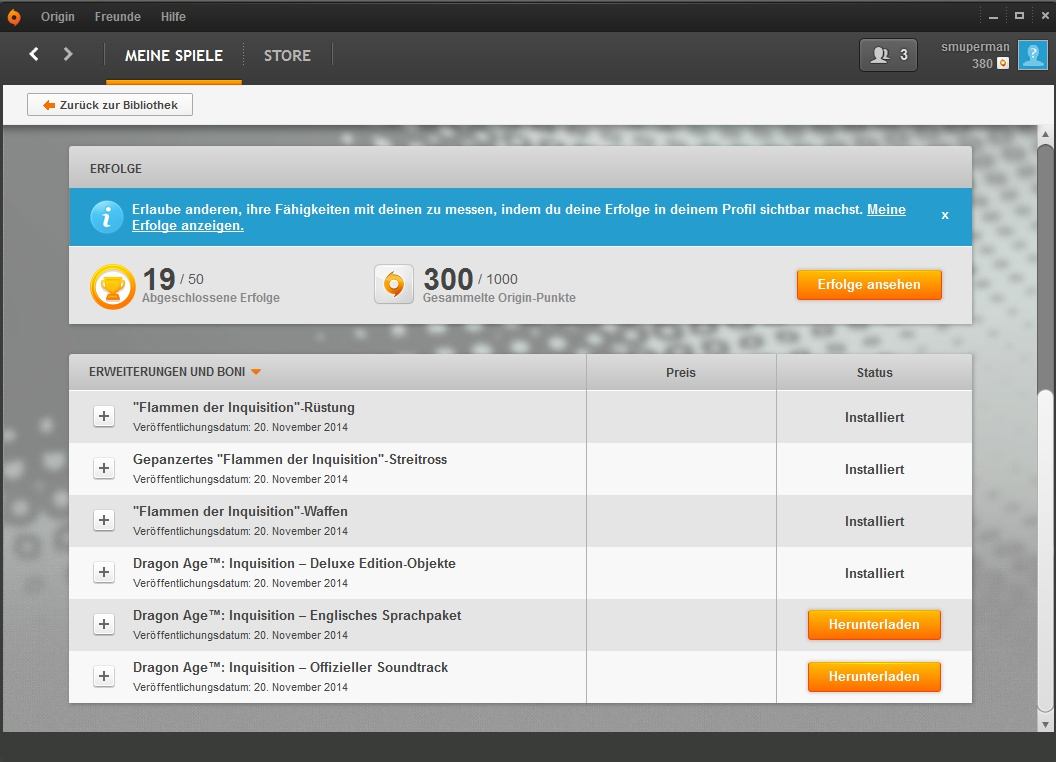Click the Installiert status of Streitross row
1056x762 pixels.
click(x=874, y=470)
